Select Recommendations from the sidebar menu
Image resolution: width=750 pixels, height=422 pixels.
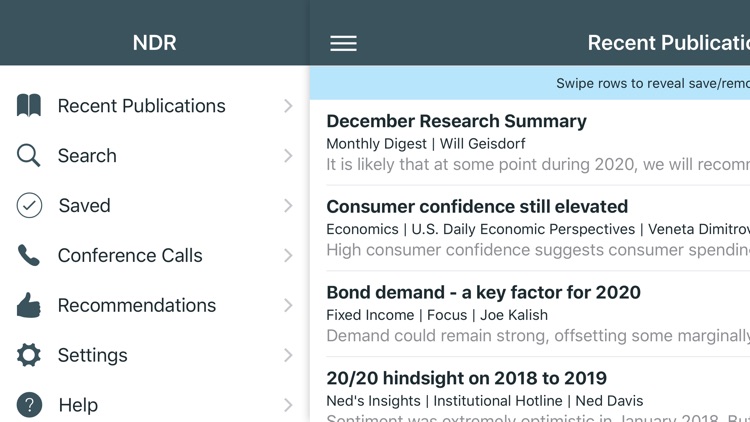coord(137,305)
